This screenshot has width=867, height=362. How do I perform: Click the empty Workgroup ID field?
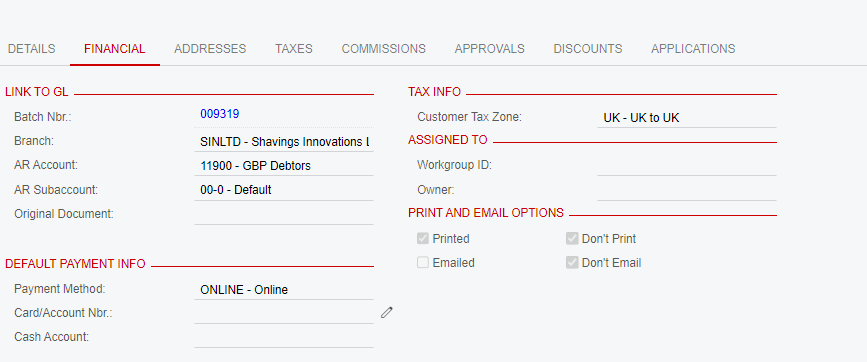click(687, 166)
